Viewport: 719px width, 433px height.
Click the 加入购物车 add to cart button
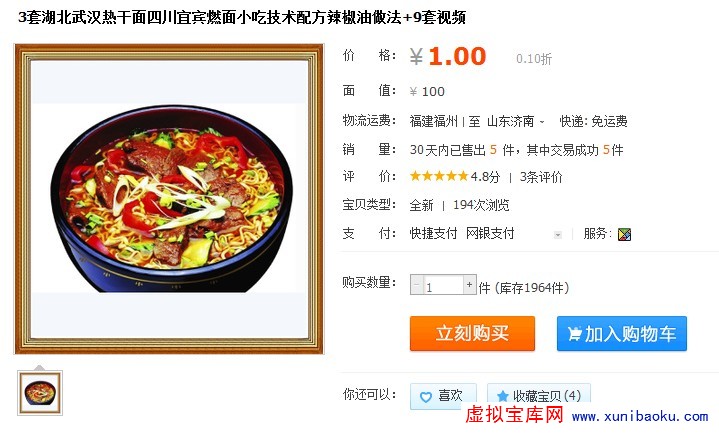click(x=622, y=333)
